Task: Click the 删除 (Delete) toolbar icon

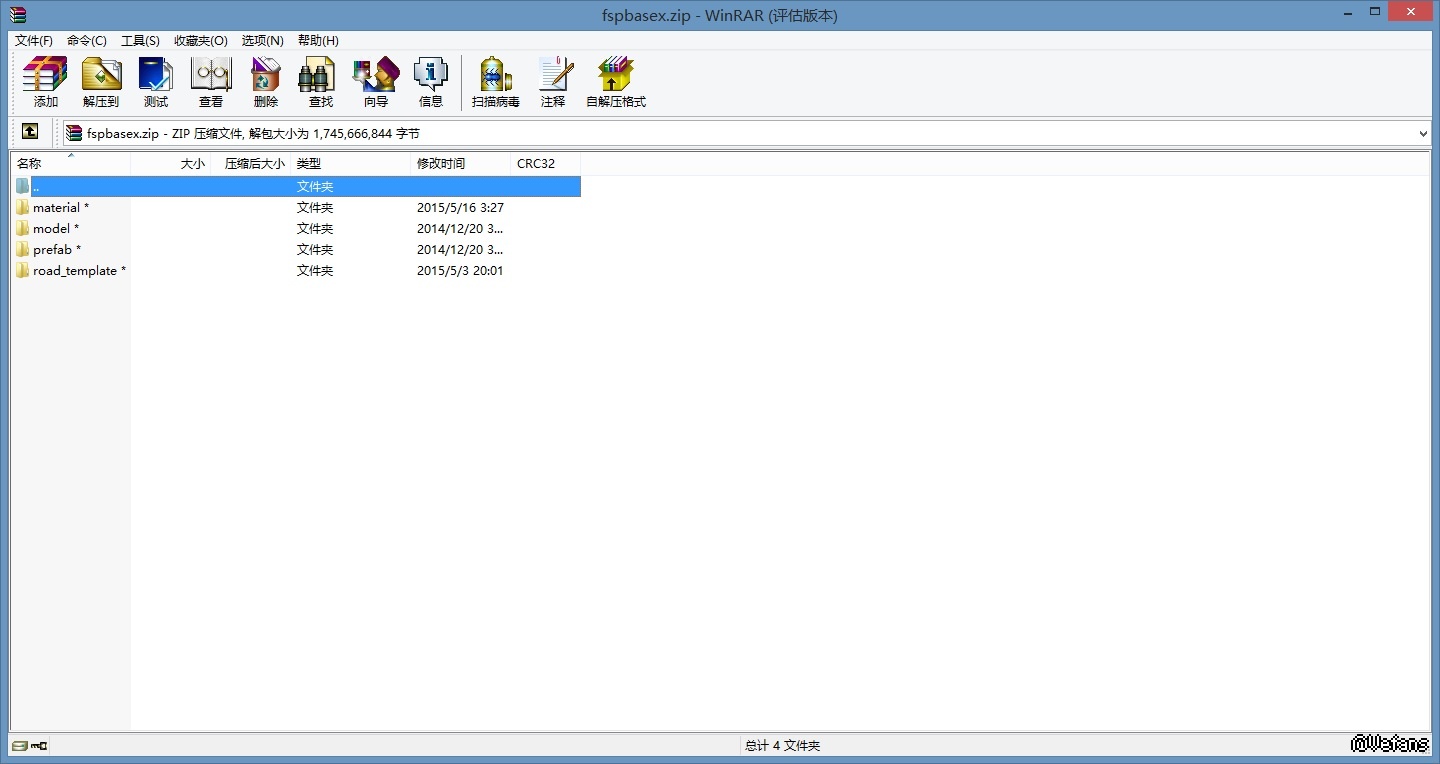Action: point(266,81)
